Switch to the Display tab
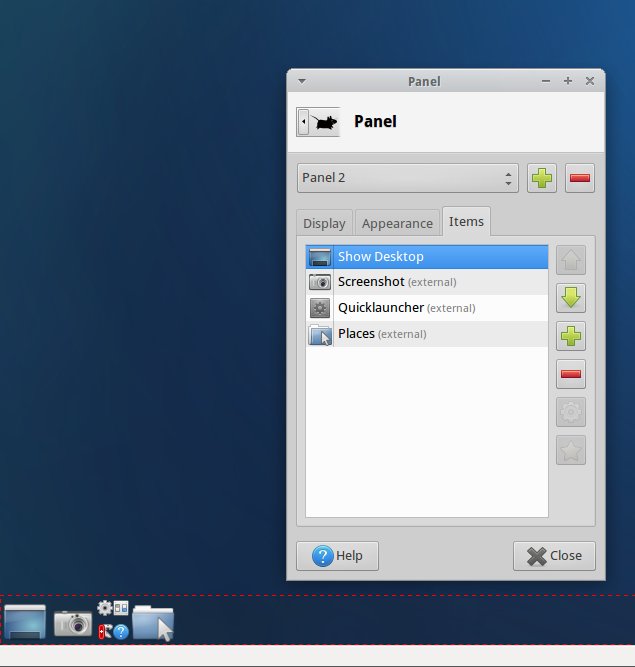This screenshot has width=635, height=667. [325, 223]
